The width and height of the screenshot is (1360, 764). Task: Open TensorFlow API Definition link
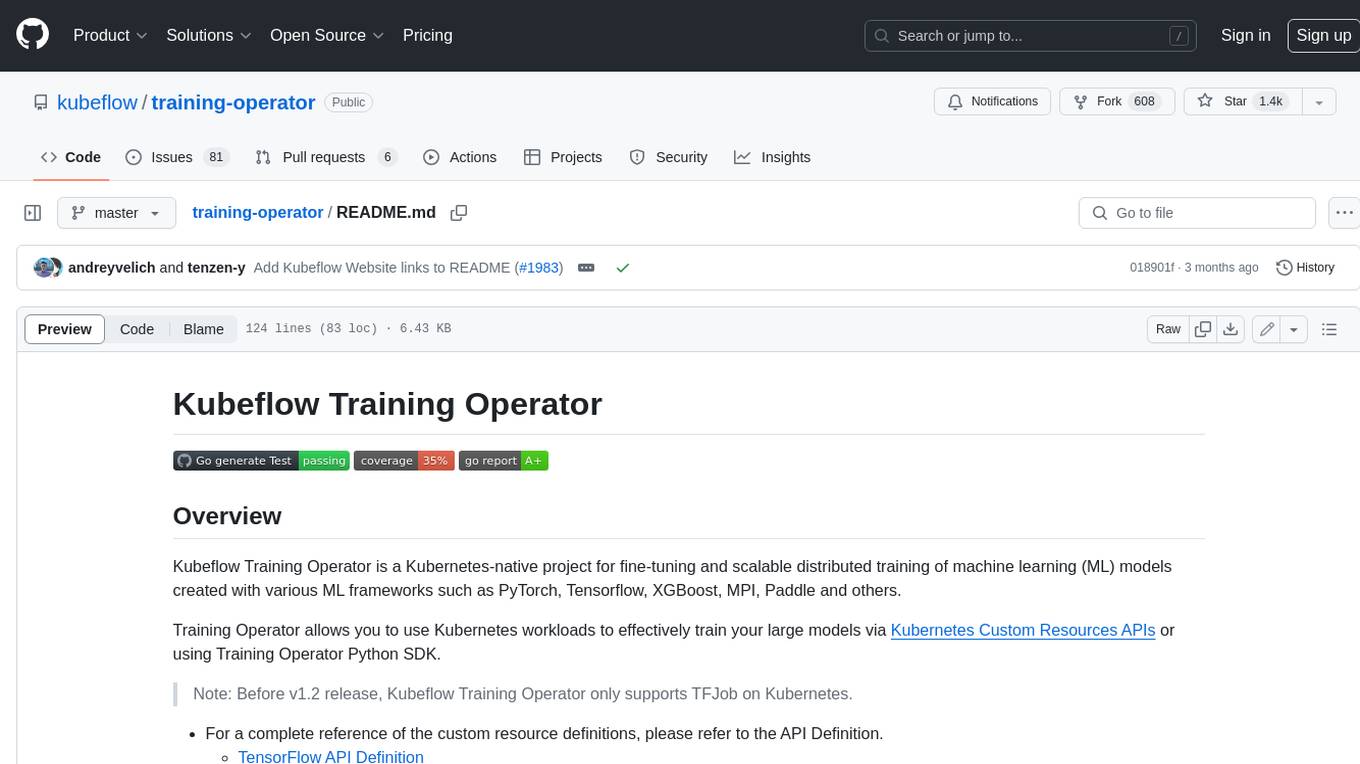[331, 756]
